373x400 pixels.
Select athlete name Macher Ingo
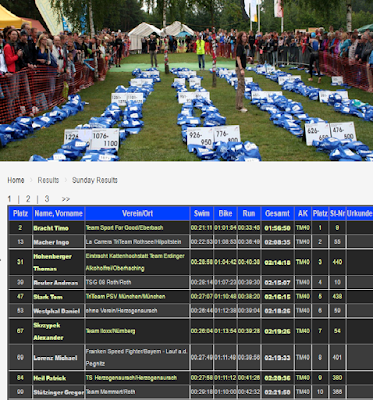51,242
